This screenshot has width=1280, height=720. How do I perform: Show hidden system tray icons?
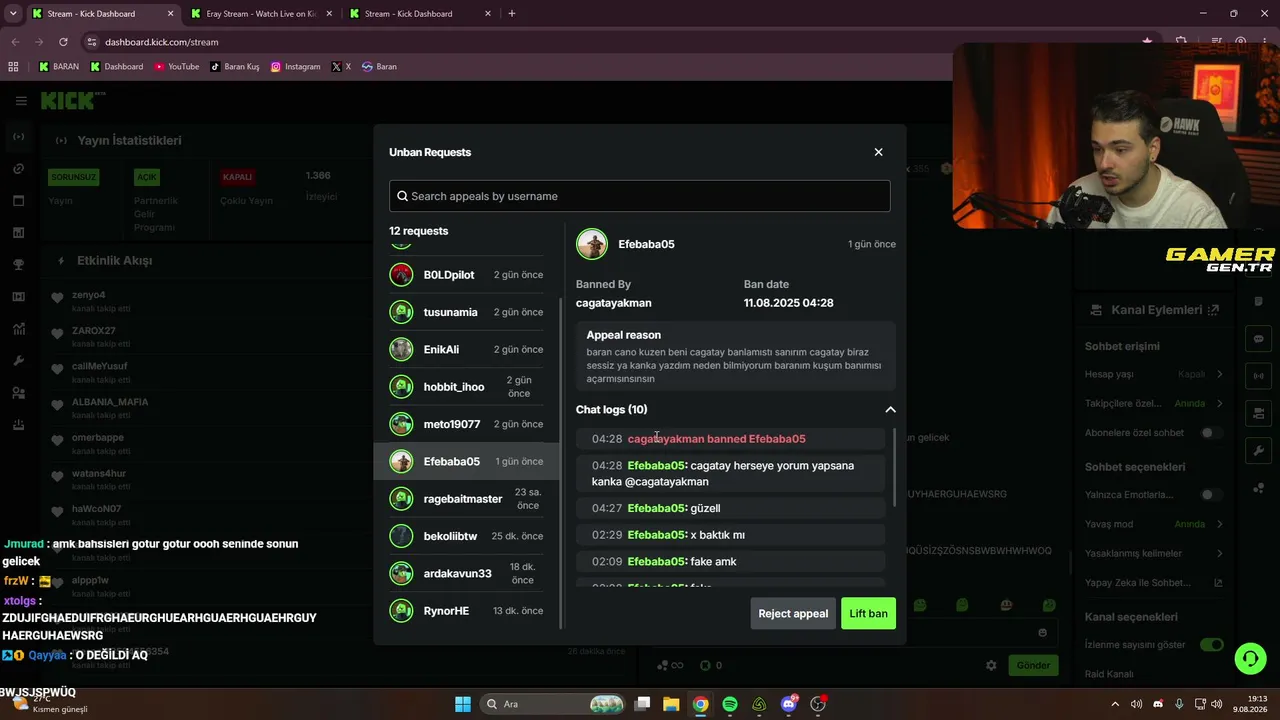pyautogui.click(x=1115, y=704)
